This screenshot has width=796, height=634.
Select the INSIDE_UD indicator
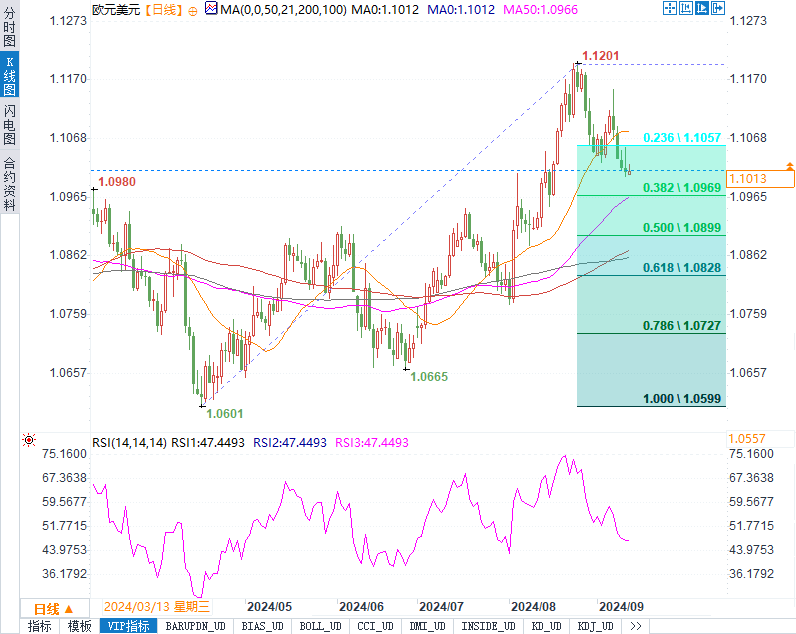(488, 626)
